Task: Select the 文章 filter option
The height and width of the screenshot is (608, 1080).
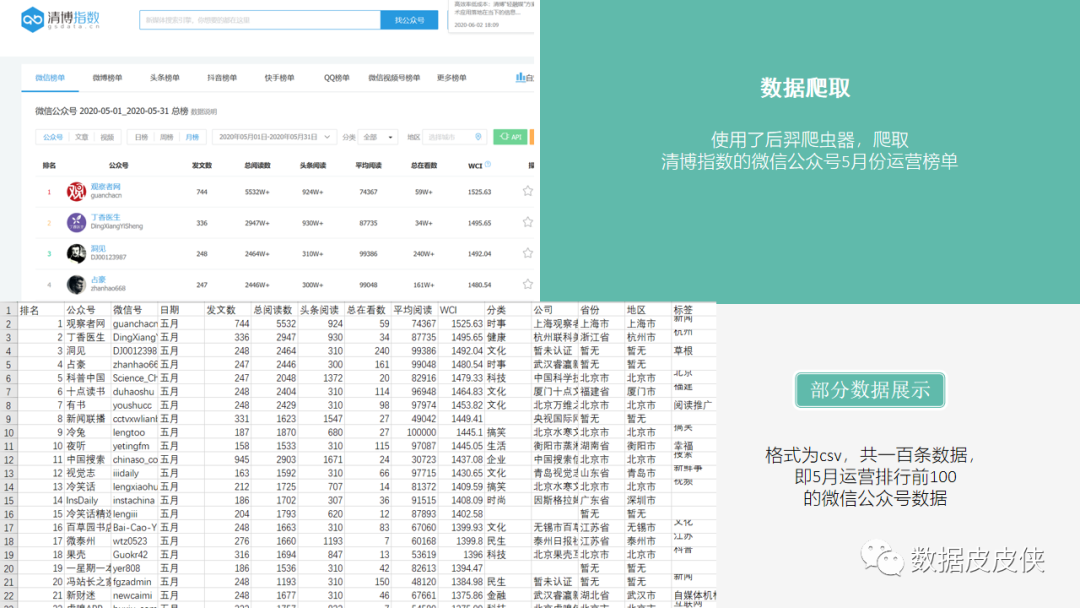Action: 82,137
